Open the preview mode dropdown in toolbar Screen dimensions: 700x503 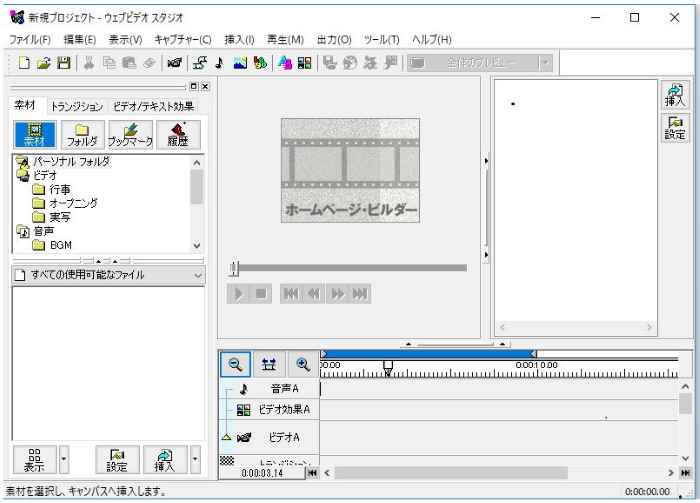[x=545, y=63]
